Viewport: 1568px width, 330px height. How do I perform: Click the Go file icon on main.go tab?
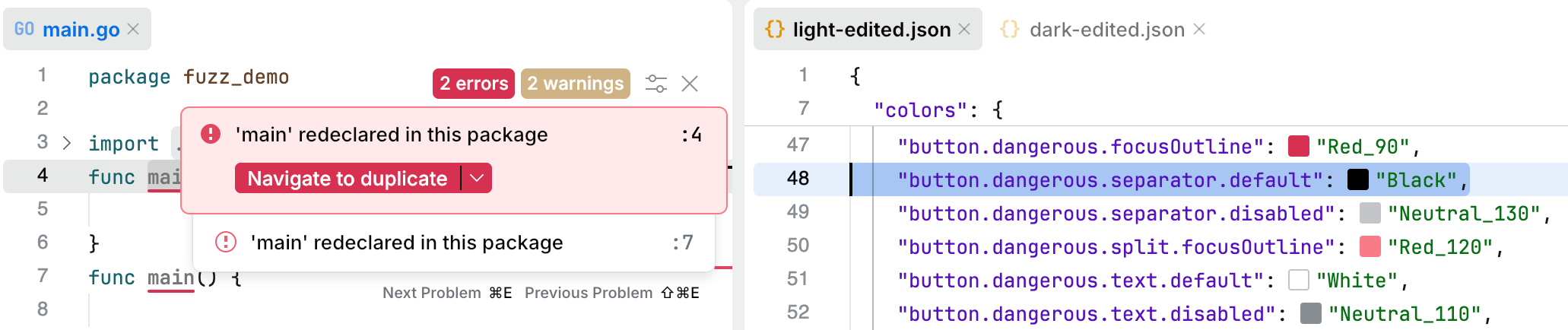tap(24, 29)
